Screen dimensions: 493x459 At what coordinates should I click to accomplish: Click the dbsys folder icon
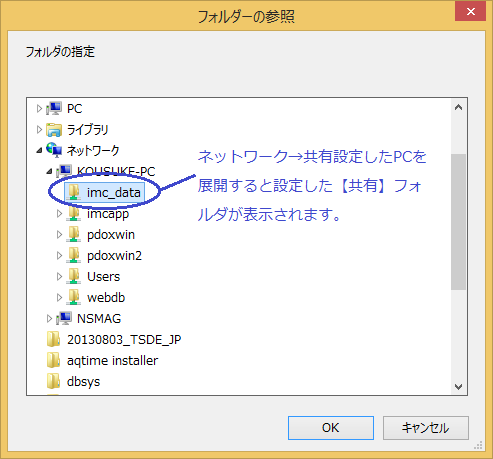[54, 381]
